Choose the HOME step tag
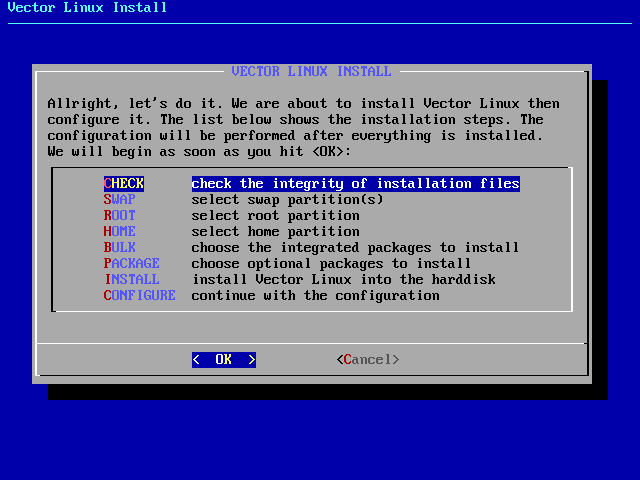 coord(120,232)
